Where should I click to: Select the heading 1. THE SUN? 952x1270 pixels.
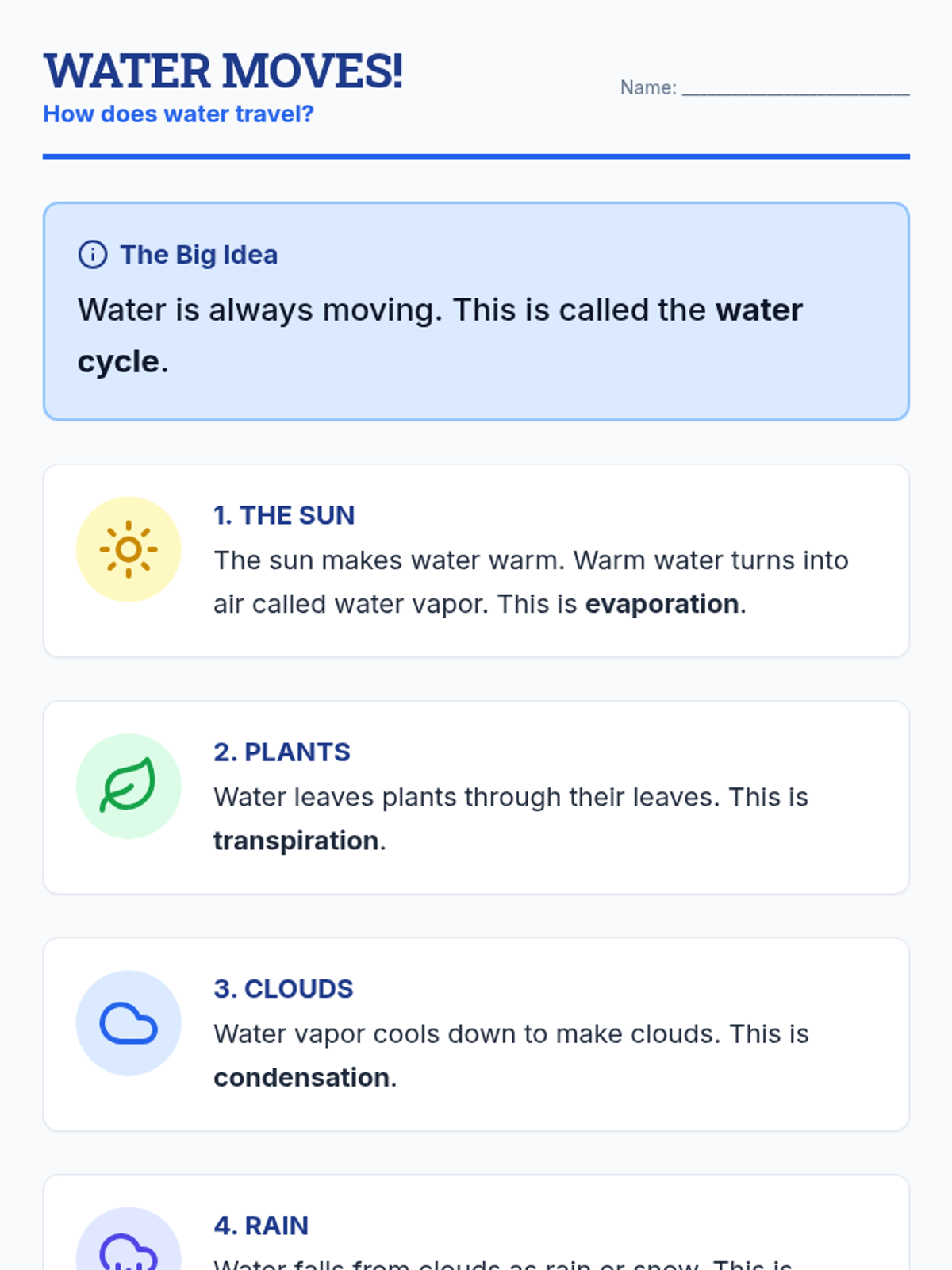pos(284,515)
